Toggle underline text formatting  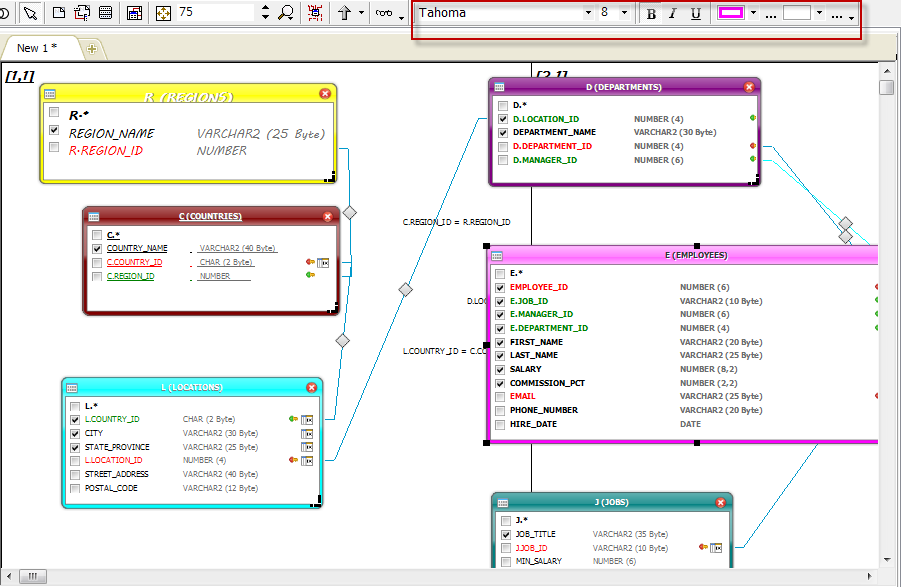tap(695, 14)
